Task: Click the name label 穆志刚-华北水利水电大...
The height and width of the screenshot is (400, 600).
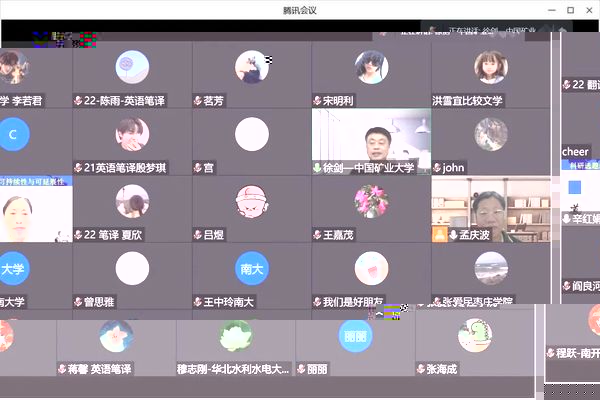Action: pos(233,369)
